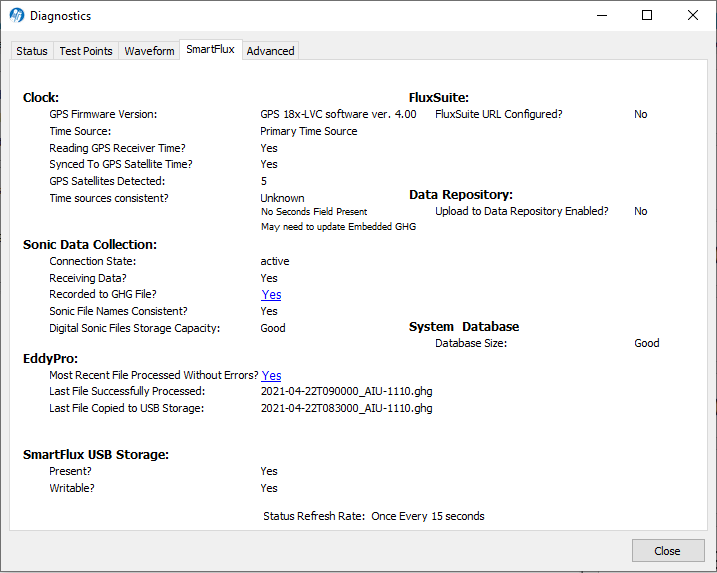
Task: Switch to the Status tab
Action: click(32, 51)
